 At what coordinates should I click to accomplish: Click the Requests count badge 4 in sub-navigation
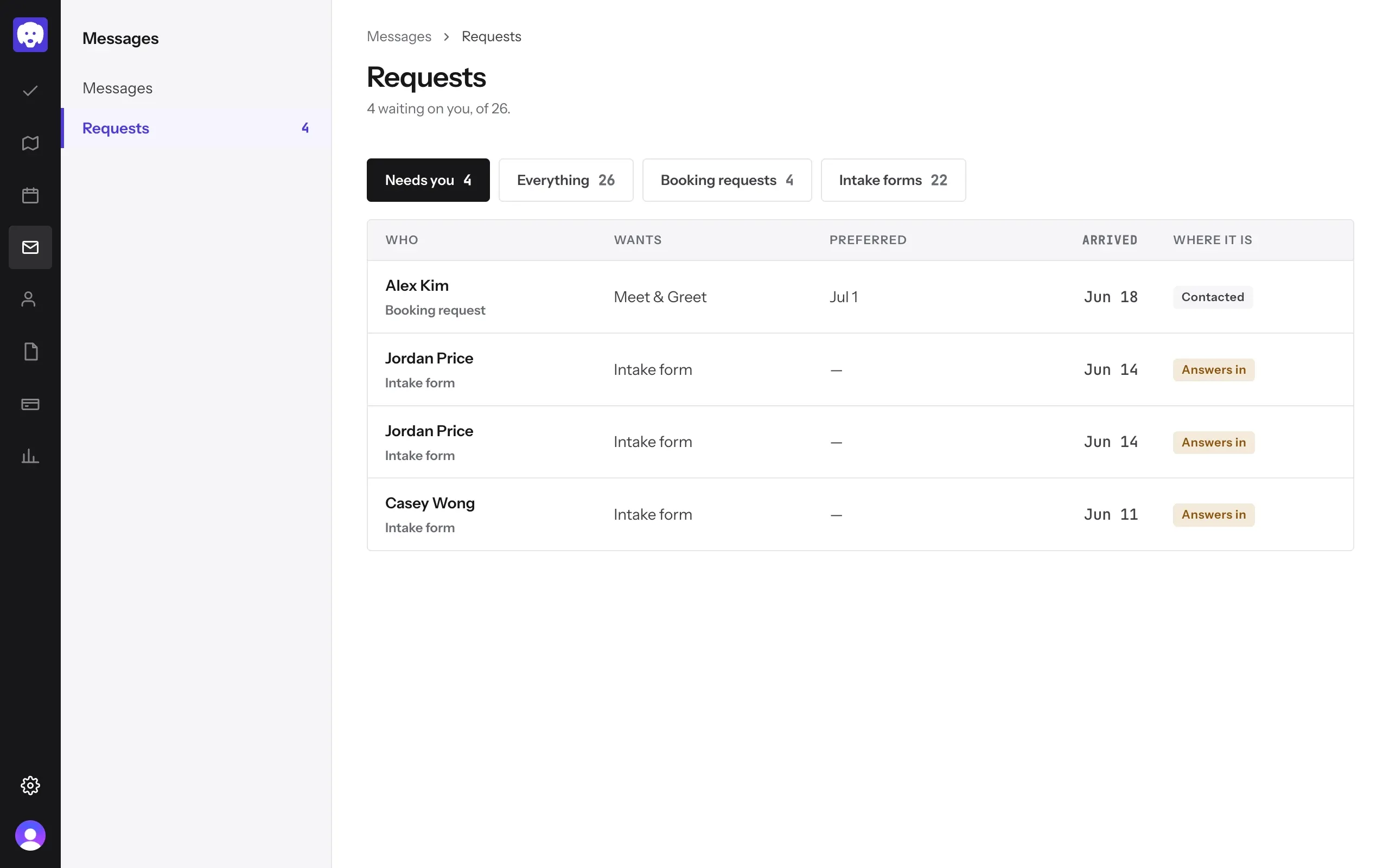[x=305, y=128]
